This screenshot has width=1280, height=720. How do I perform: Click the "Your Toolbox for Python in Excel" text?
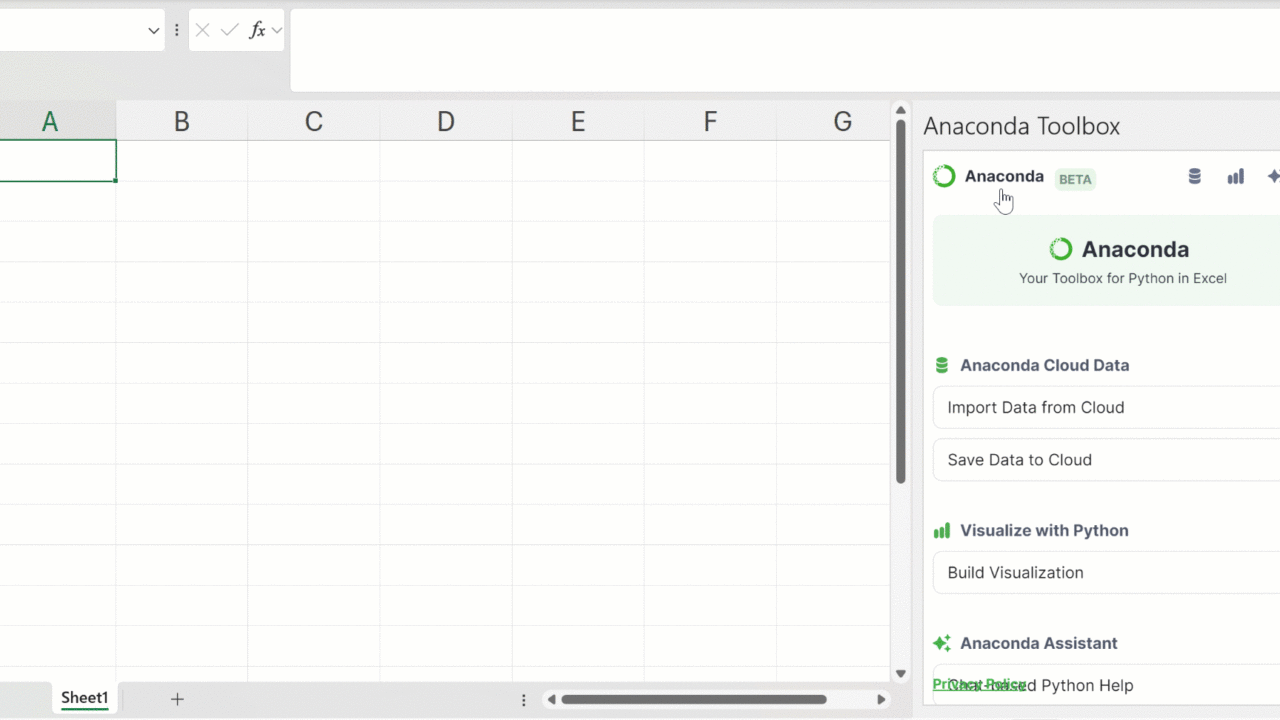[1123, 278]
